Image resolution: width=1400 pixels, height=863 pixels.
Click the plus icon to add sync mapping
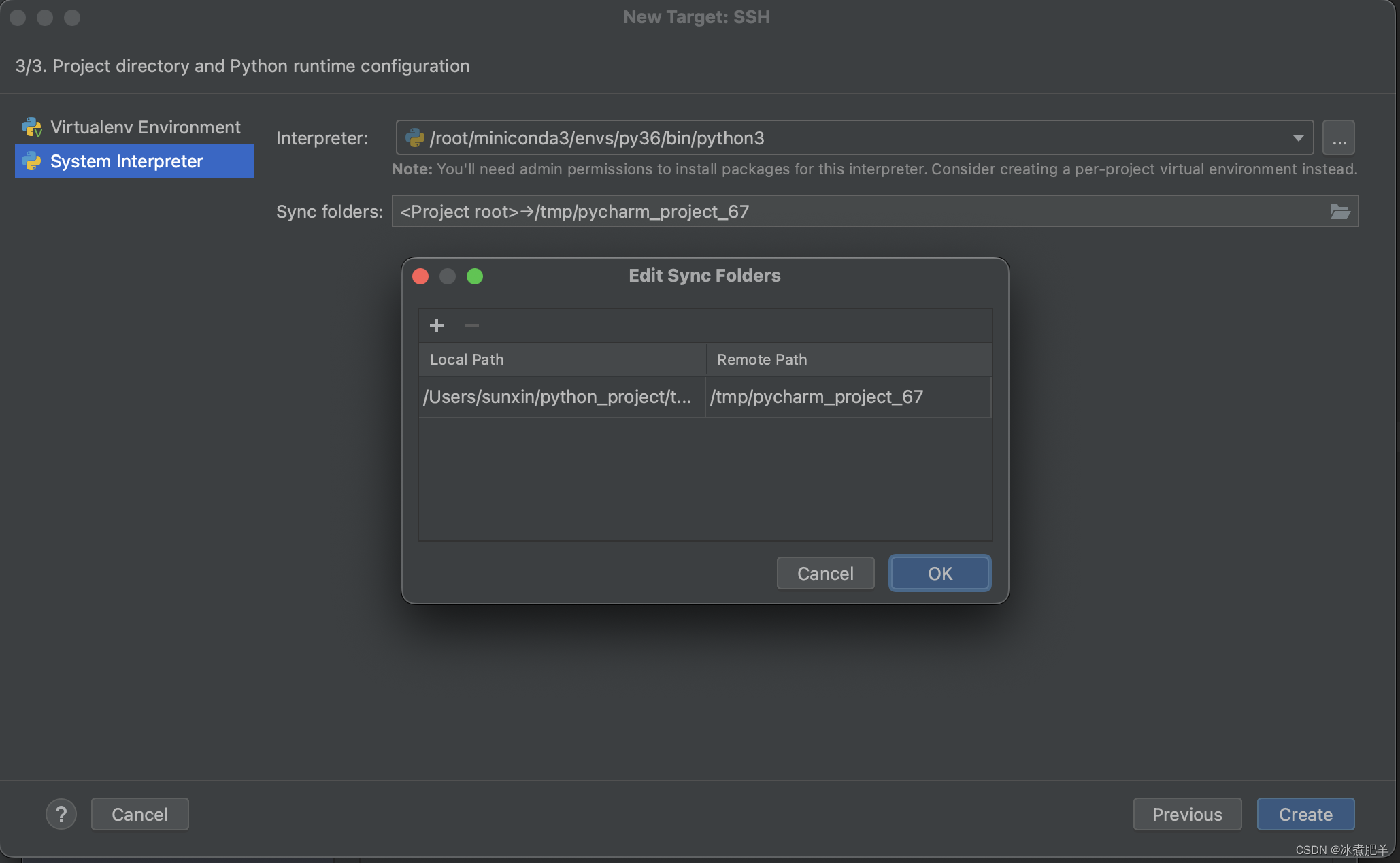click(x=437, y=325)
